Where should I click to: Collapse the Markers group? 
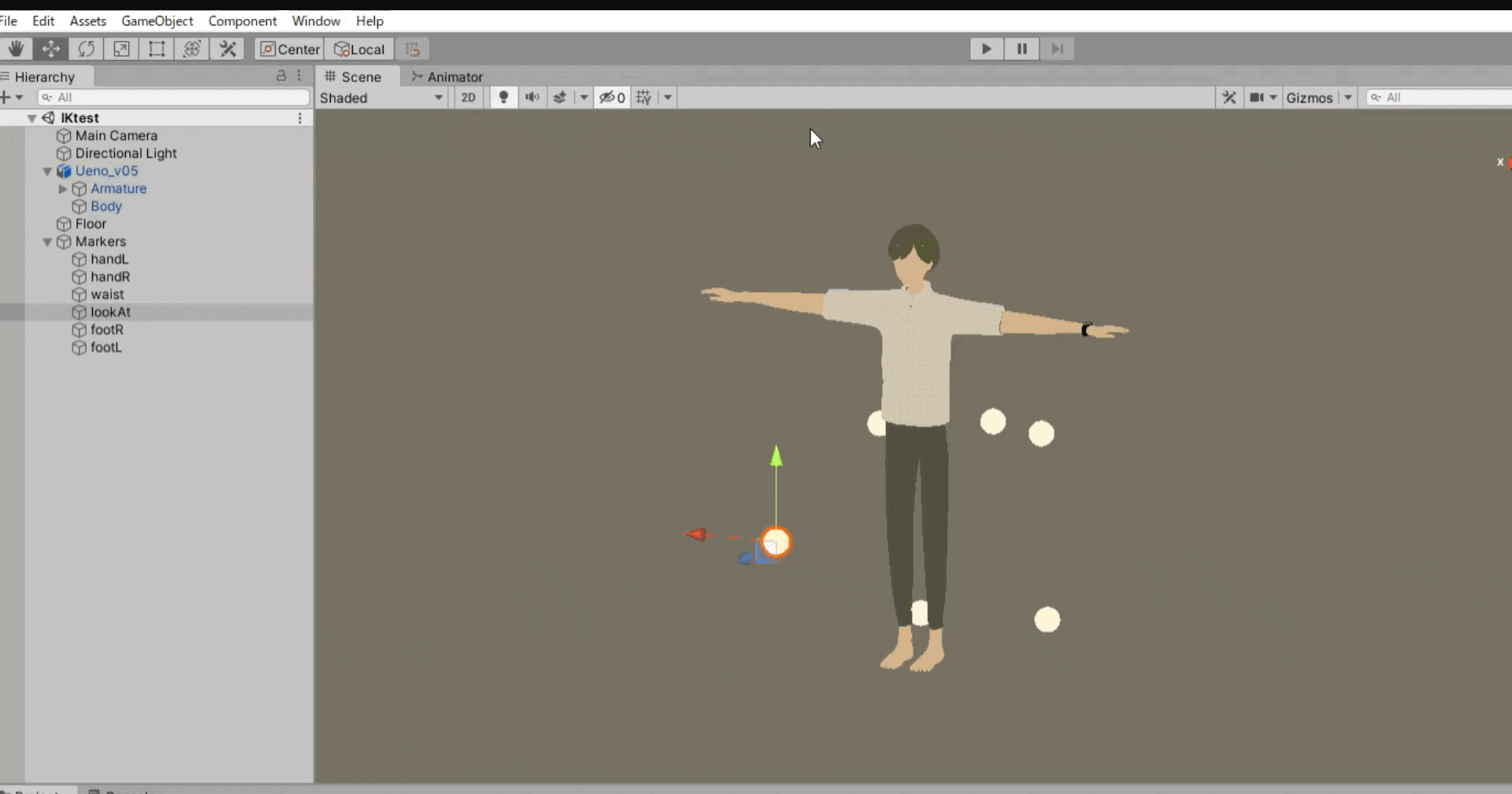47,242
